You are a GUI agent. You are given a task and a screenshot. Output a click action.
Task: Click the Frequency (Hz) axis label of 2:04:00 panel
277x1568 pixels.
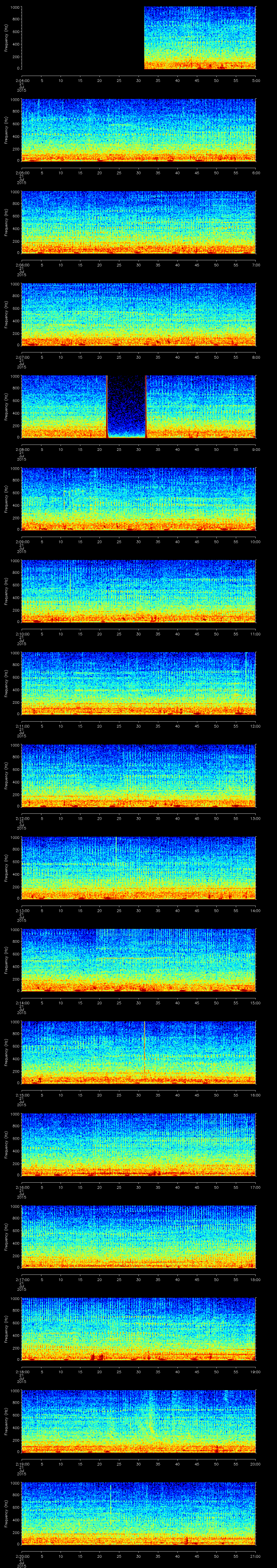click(6, 38)
